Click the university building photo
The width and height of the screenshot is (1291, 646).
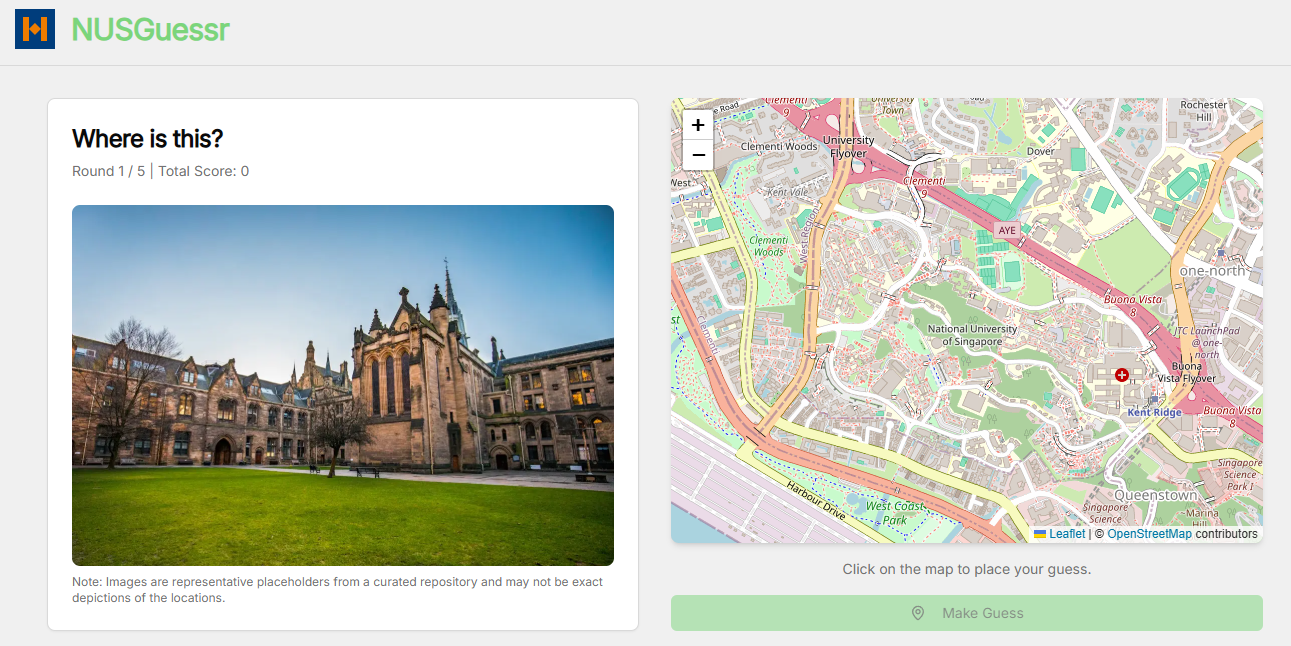pyautogui.click(x=343, y=385)
